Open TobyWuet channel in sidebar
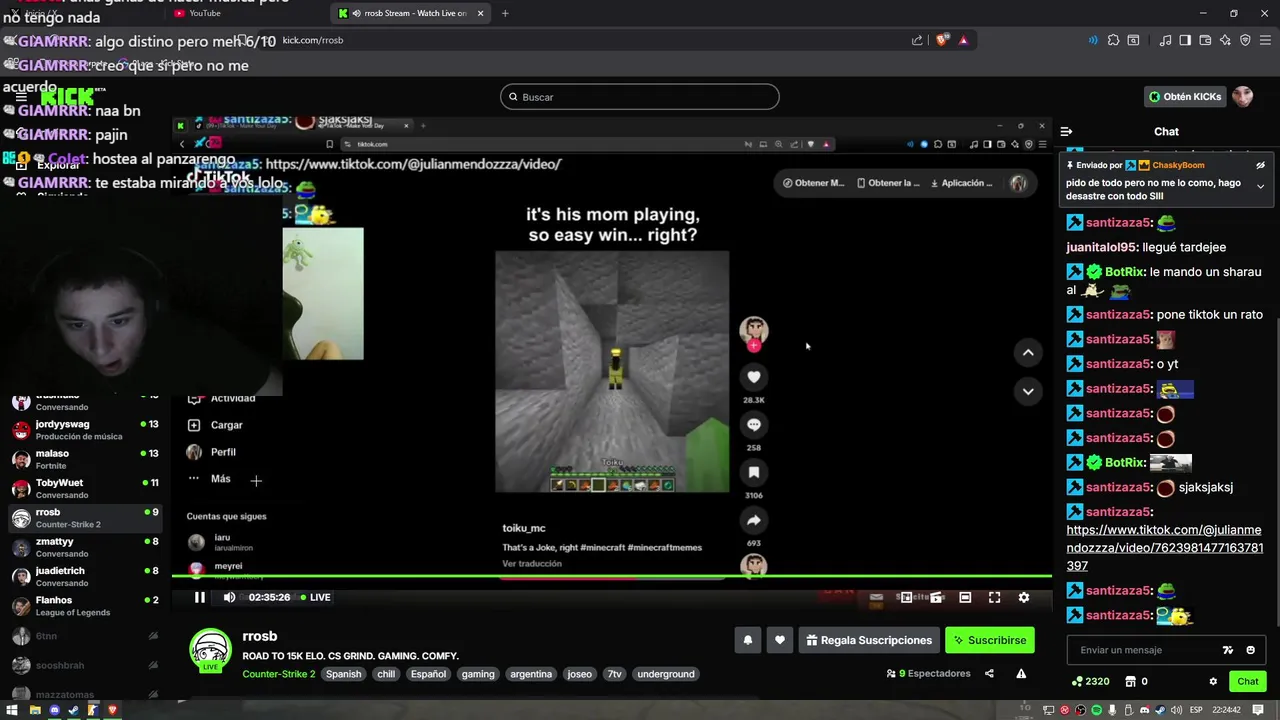The image size is (1280, 720). (x=84, y=488)
